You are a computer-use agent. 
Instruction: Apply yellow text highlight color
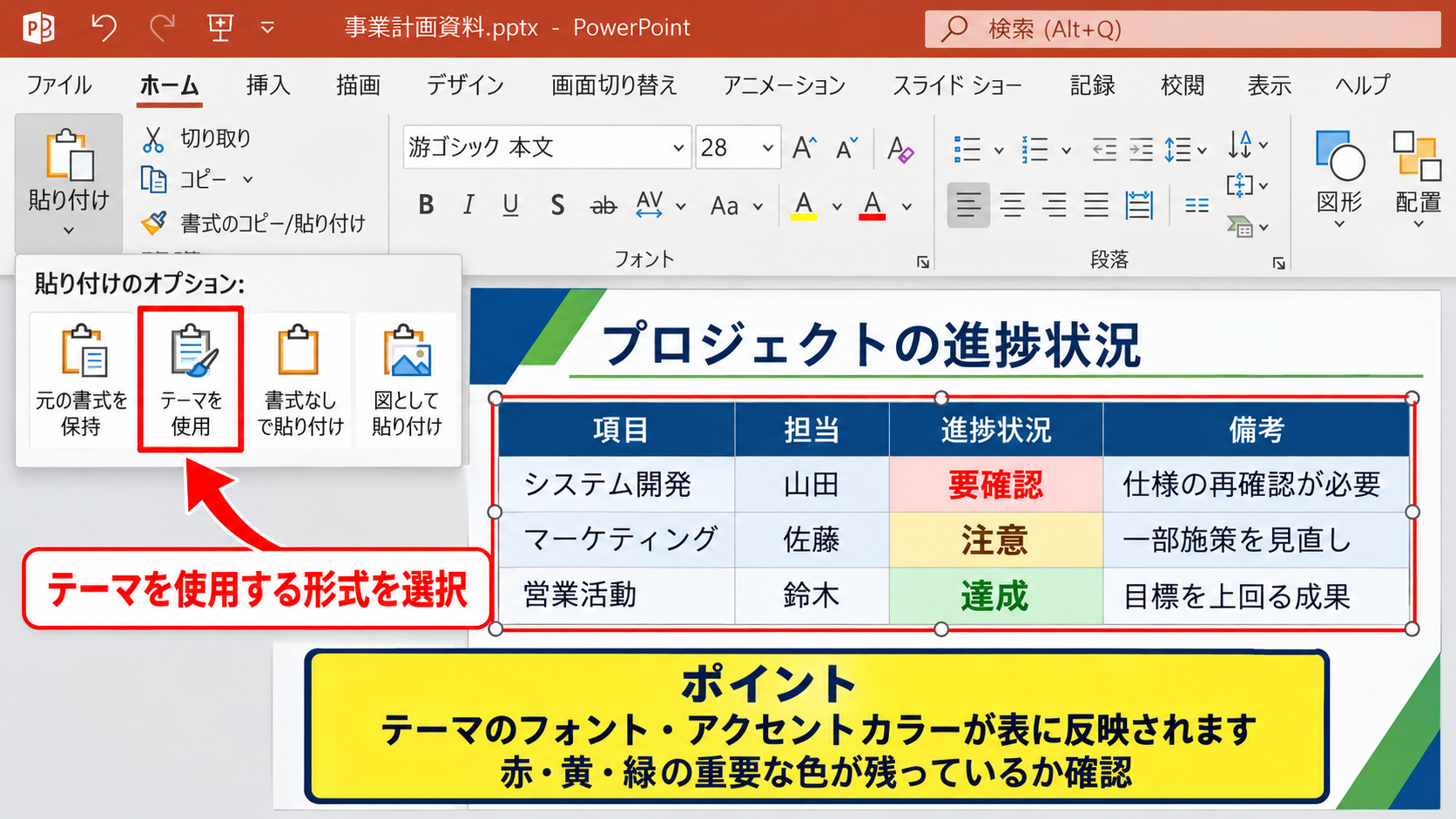tap(804, 206)
